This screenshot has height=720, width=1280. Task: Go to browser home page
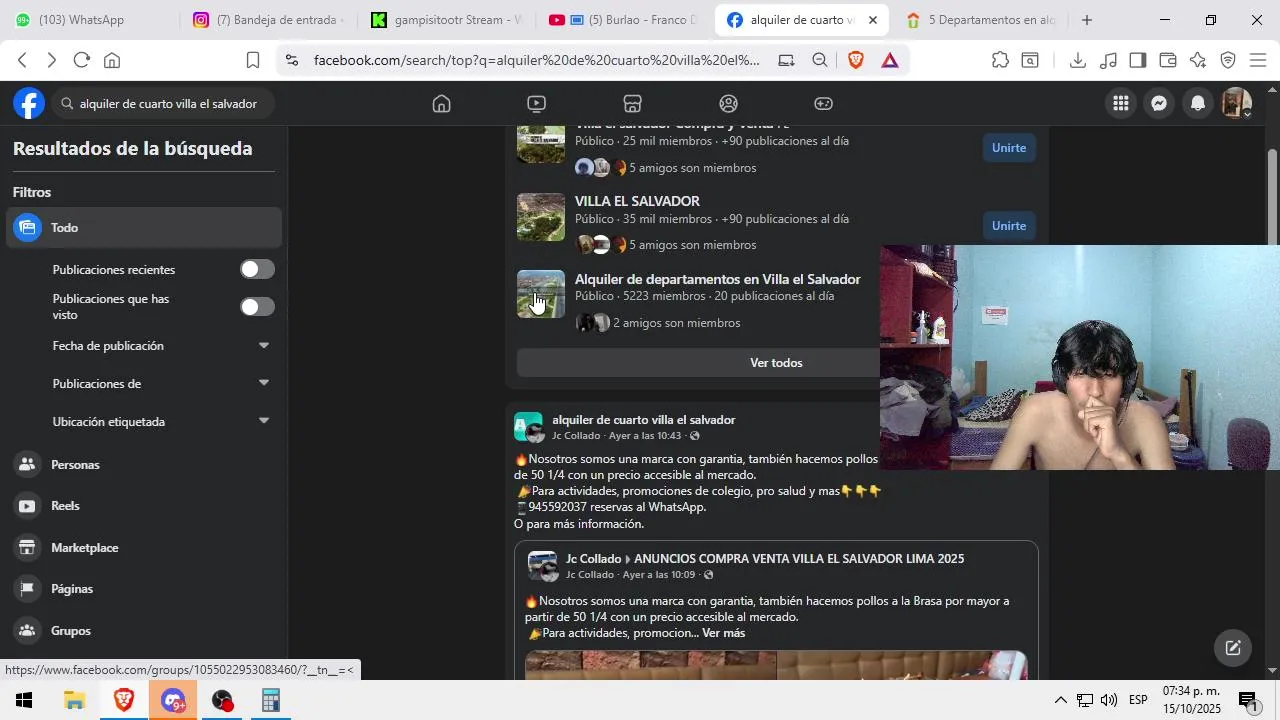click(x=112, y=60)
